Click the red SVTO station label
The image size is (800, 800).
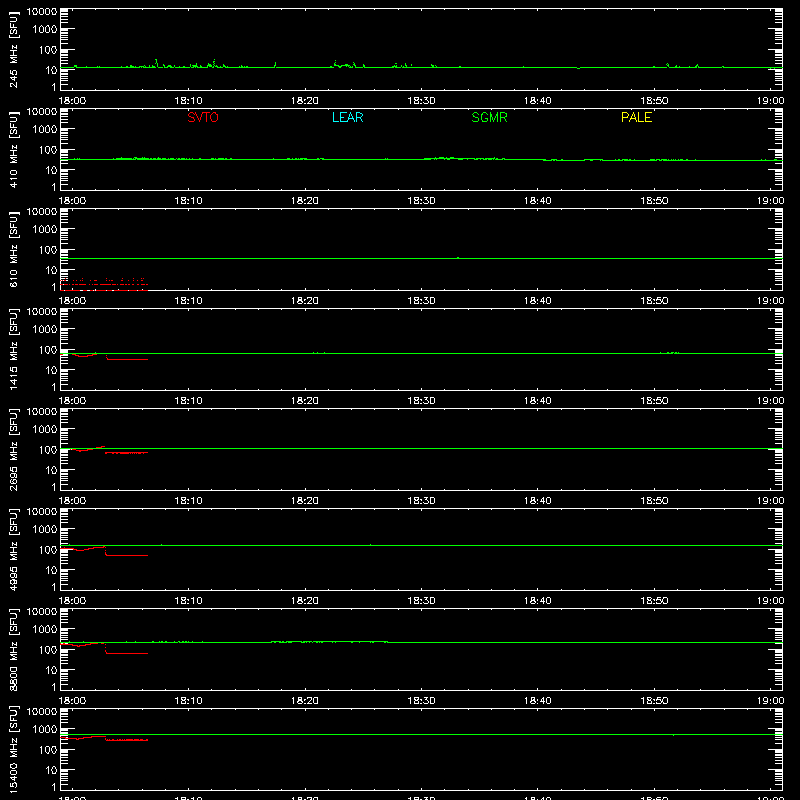tap(203, 117)
